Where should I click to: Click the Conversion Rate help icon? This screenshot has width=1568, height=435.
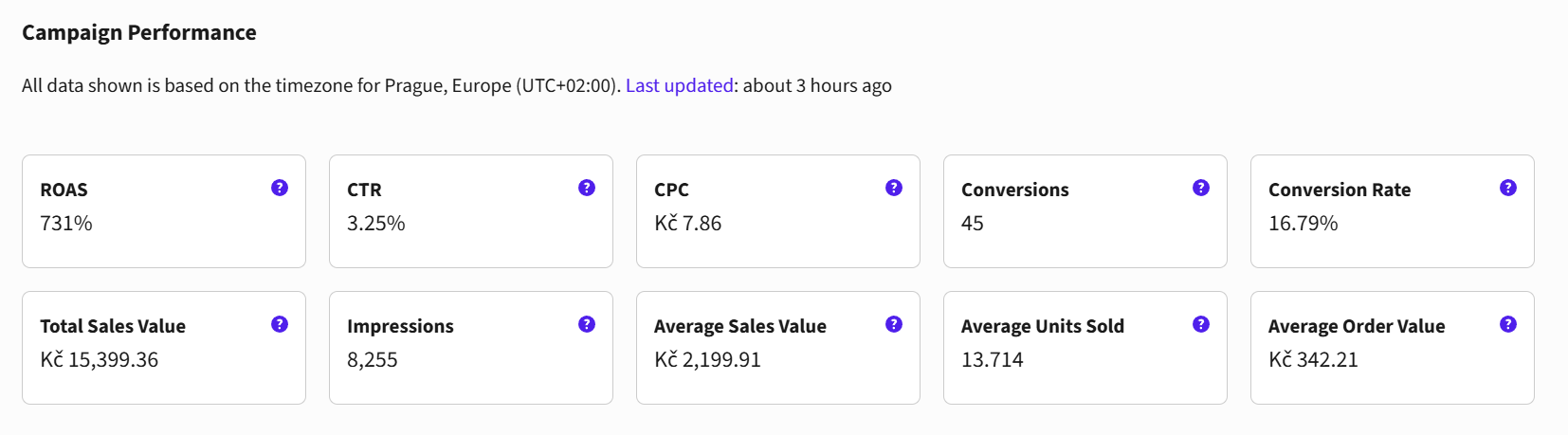point(1508,188)
